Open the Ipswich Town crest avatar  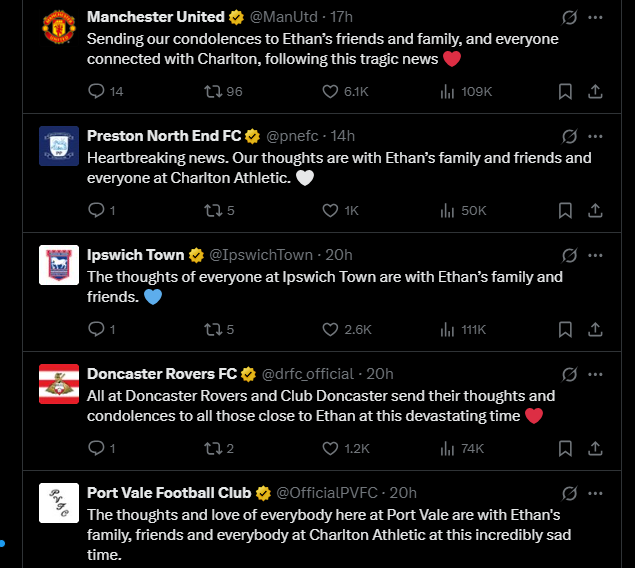coord(59,265)
